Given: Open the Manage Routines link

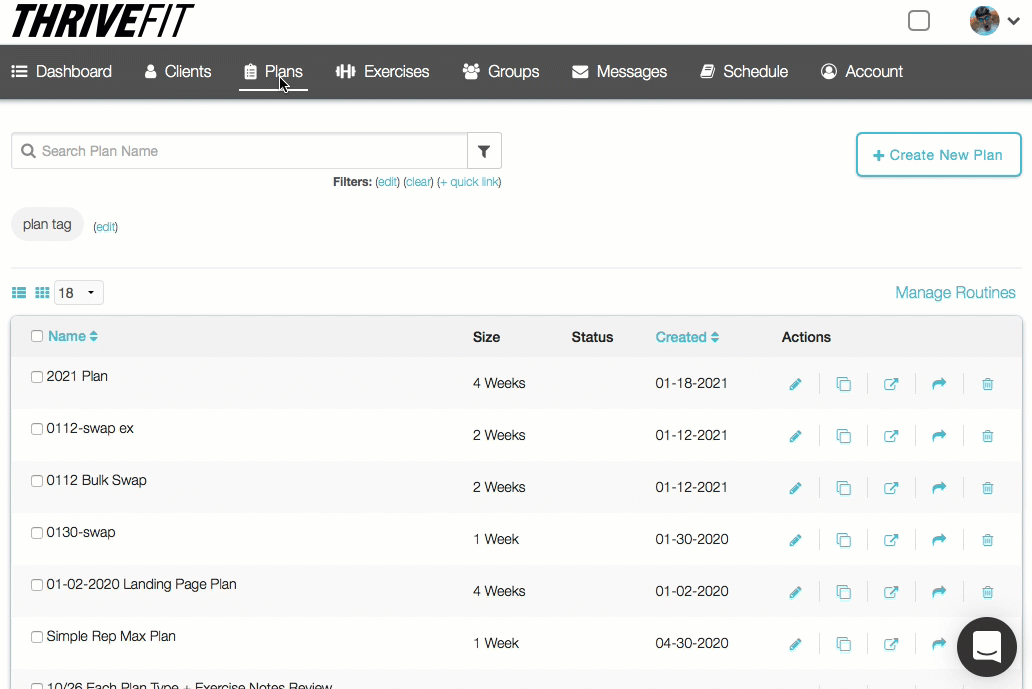Looking at the screenshot, I should pyautogui.click(x=955, y=293).
